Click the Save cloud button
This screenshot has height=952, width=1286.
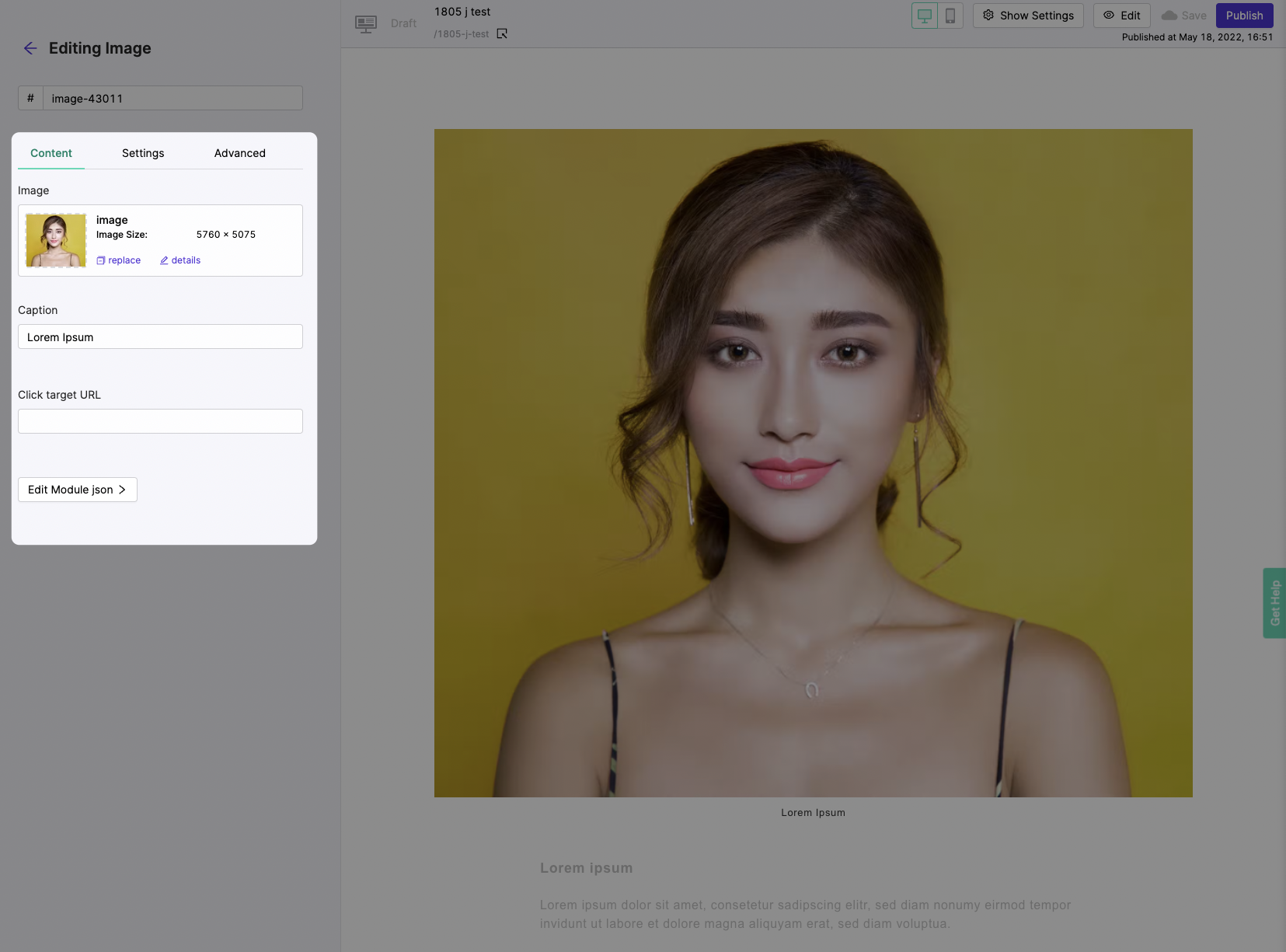click(x=1183, y=16)
